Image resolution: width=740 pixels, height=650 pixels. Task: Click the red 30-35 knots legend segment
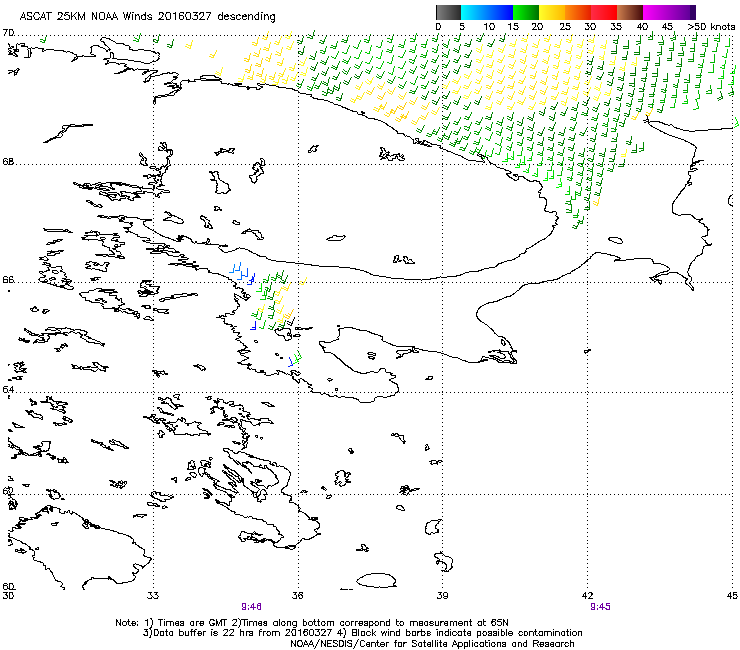coord(604,12)
